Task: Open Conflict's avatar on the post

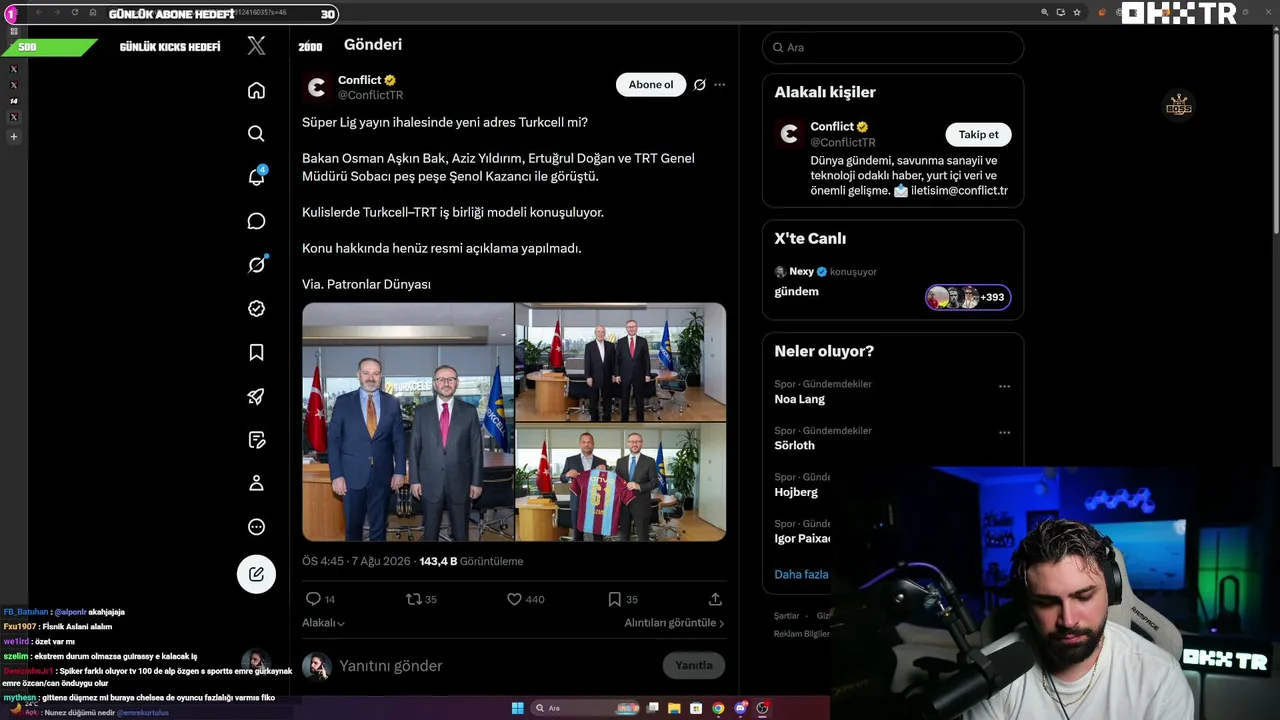Action: tap(317, 87)
